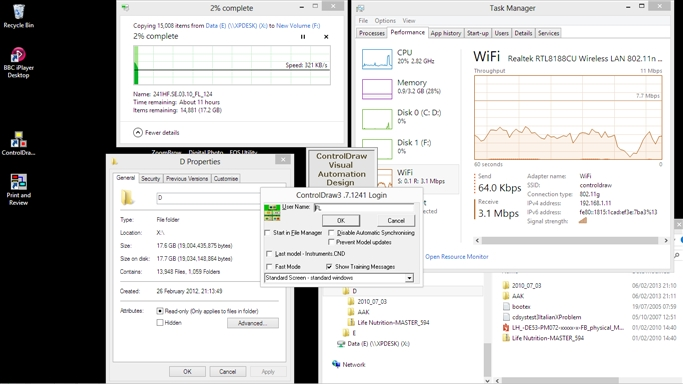Uncheck Show Training Messages checkbox

329,266
